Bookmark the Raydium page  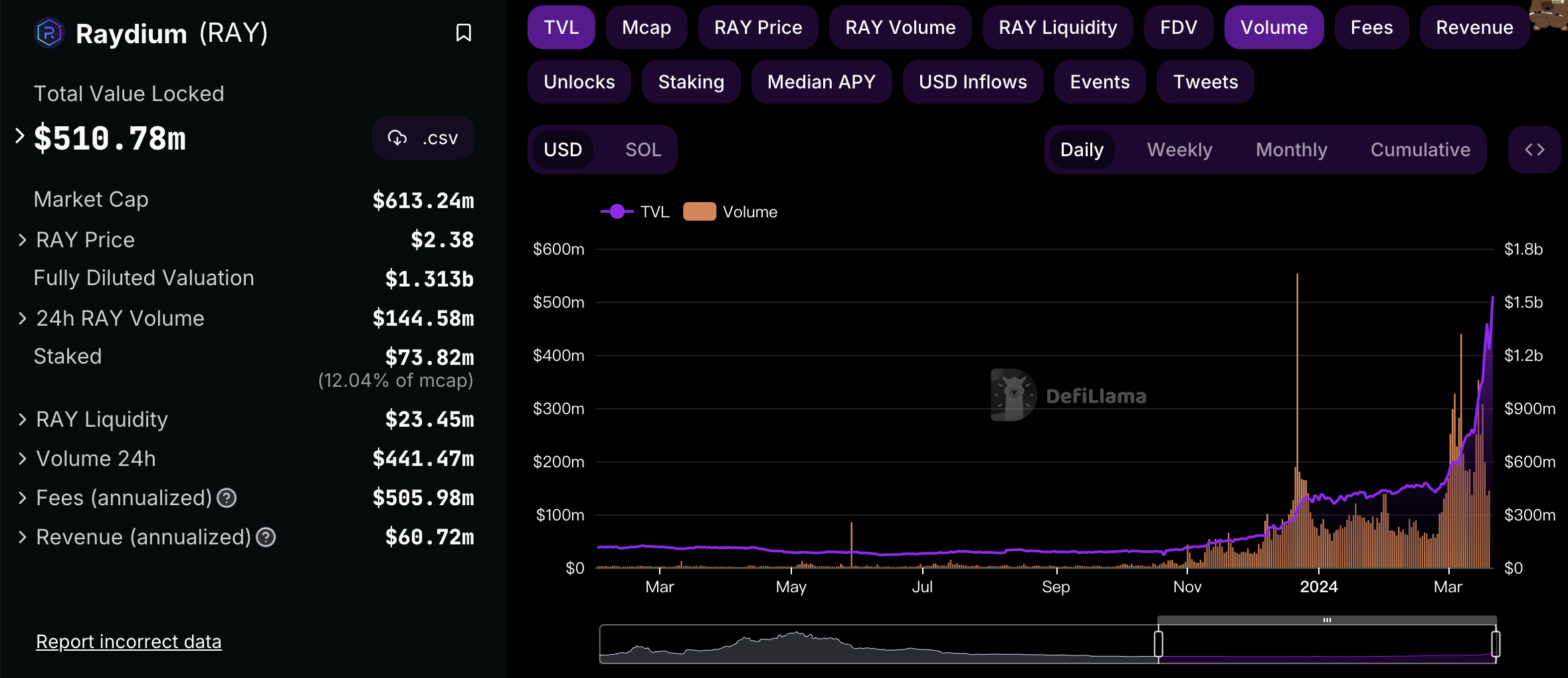pyautogui.click(x=464, y=33)
